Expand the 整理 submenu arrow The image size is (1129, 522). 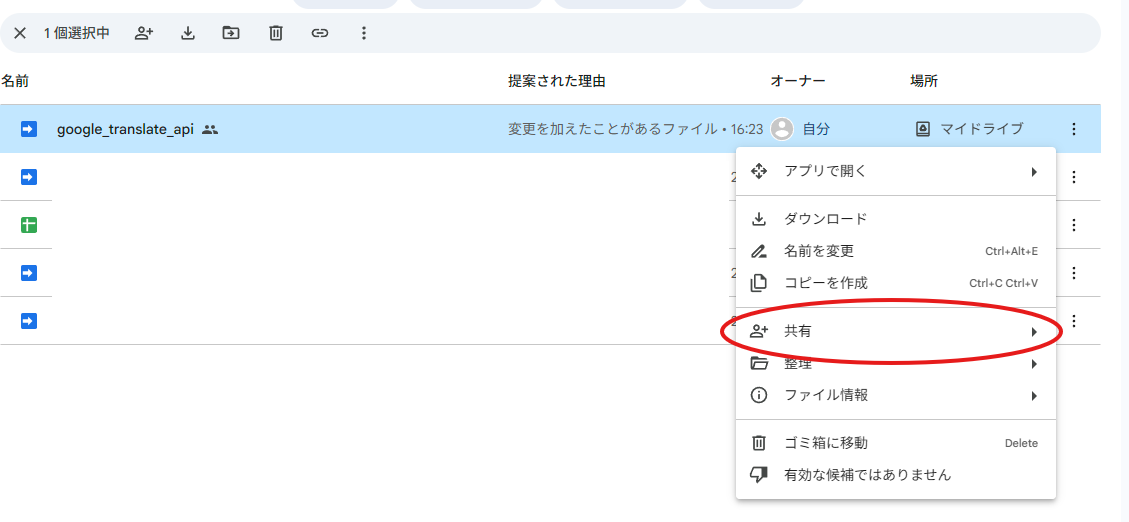click(1034, 364)
